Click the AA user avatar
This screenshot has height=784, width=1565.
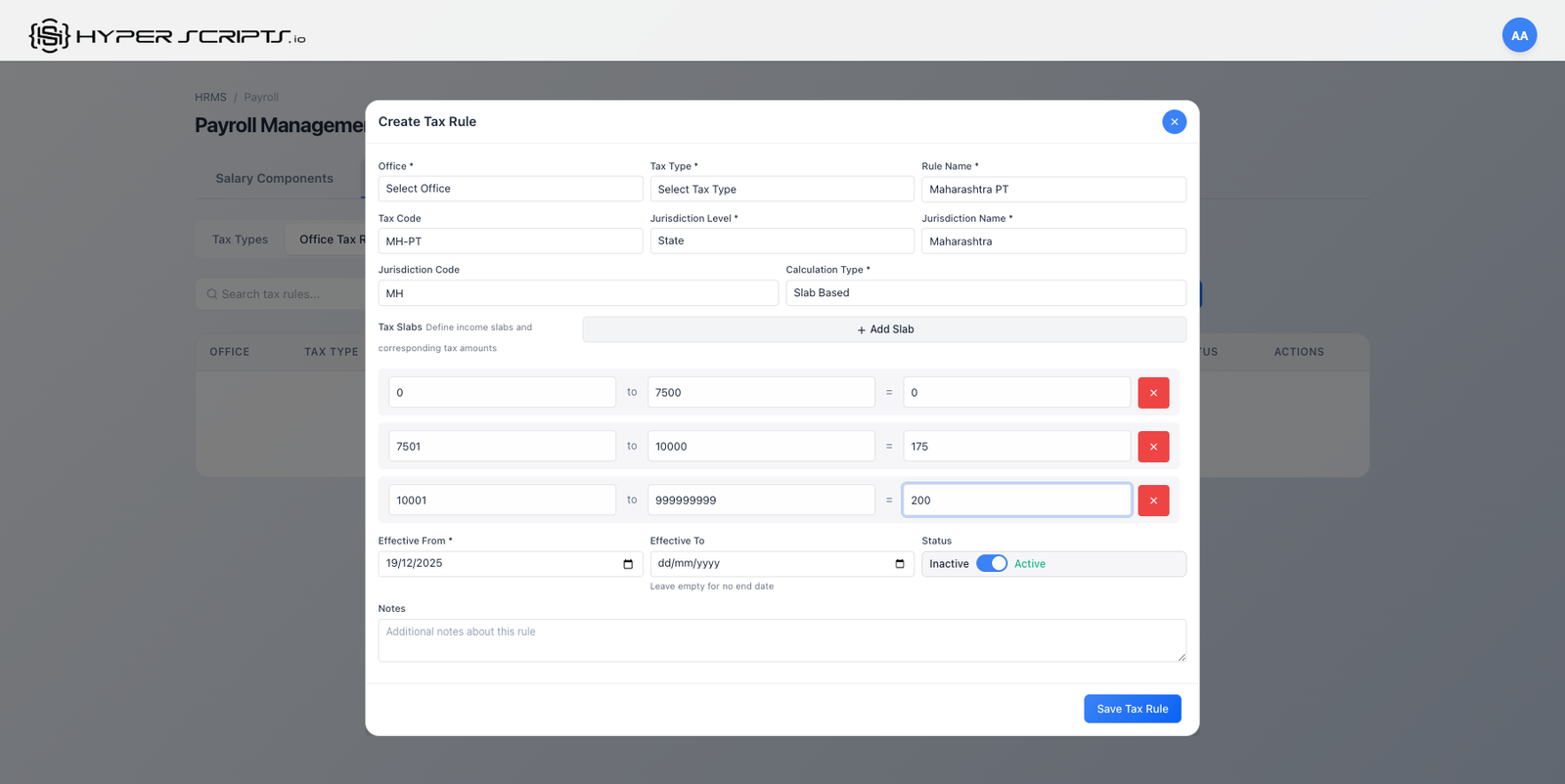(1519, 35)
